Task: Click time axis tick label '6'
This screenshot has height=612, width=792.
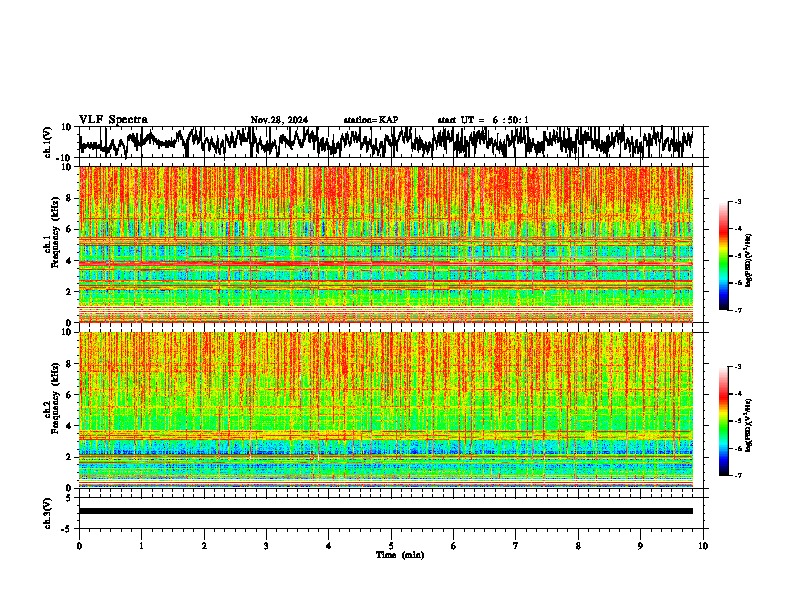Action: [x=454, y=546]
